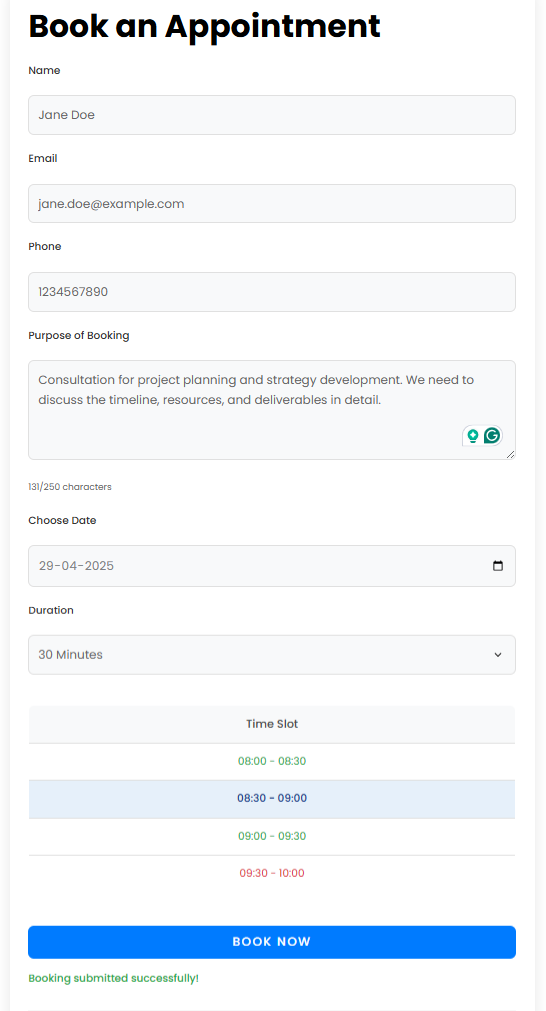
Task: Select the 08:00 - 08:30 time slot
Action: pyautogui.click(x=272, y=761)
